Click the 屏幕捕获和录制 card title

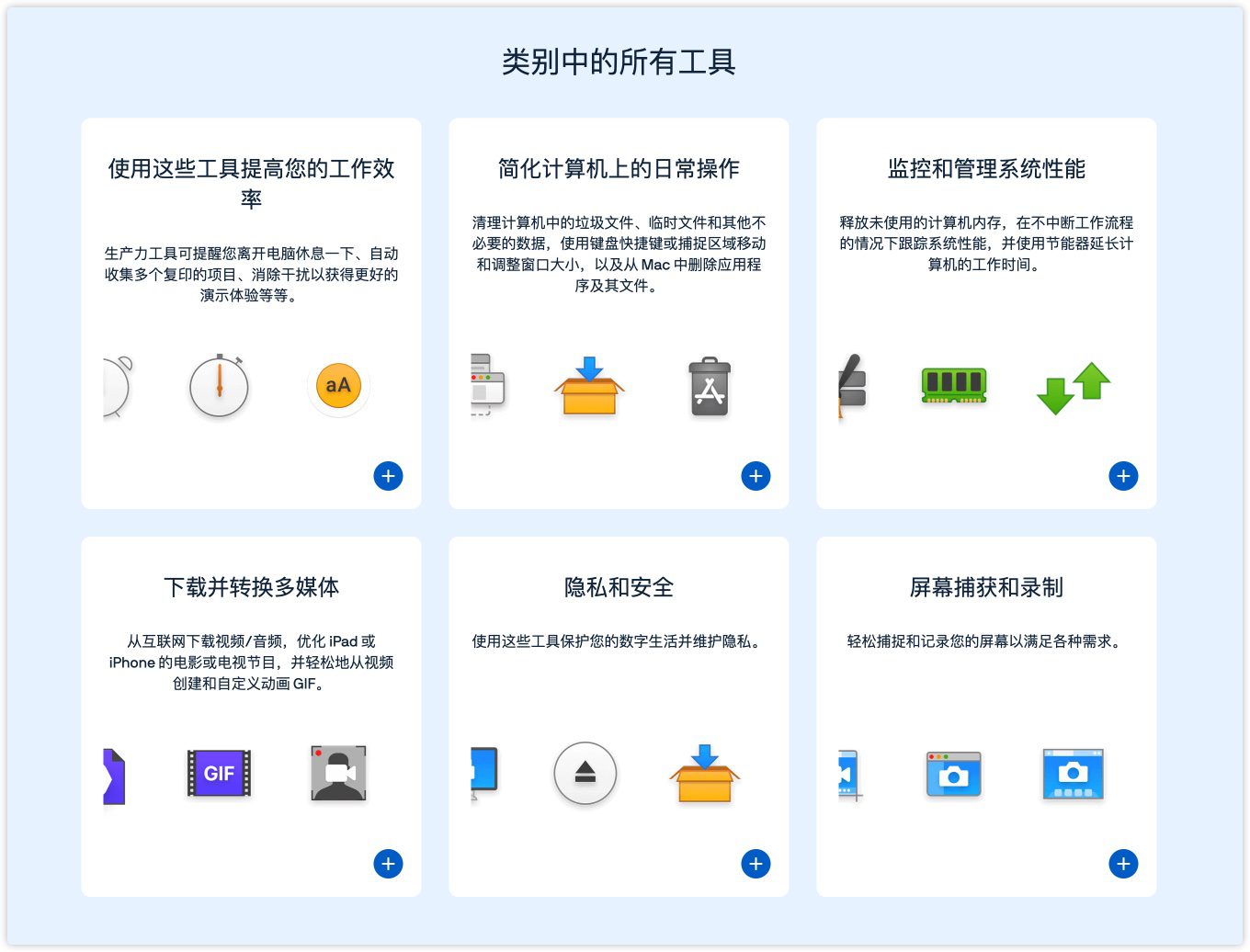coord(986,587)
